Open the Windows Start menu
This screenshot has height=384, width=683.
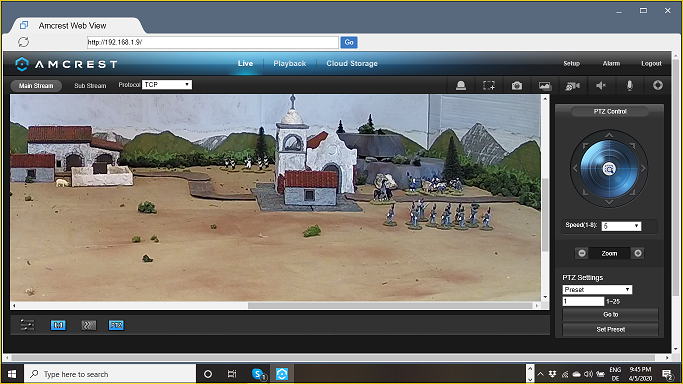click(x=12, y=374)
